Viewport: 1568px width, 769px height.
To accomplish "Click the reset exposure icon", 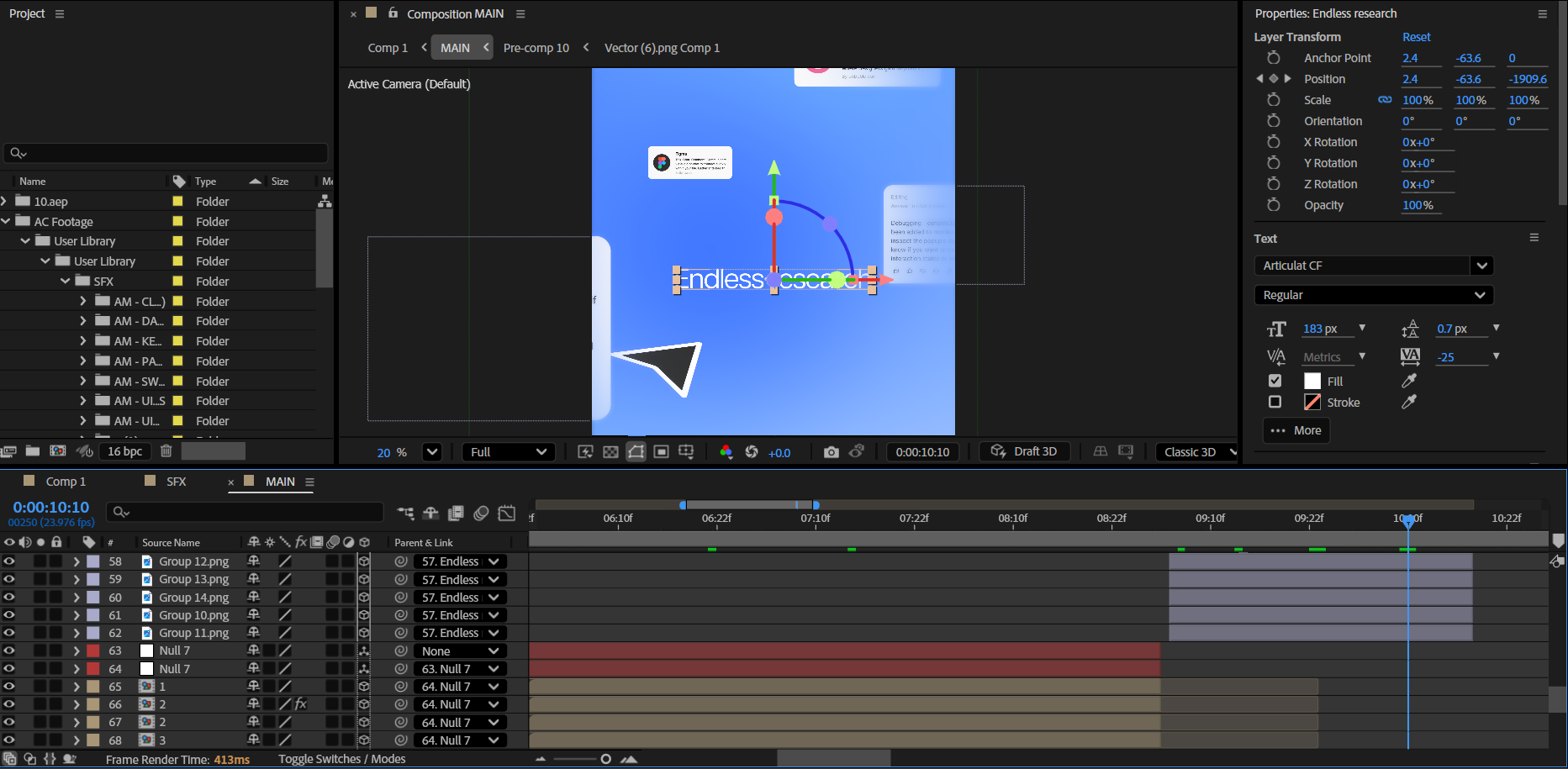I will click(x=752, y=452).
